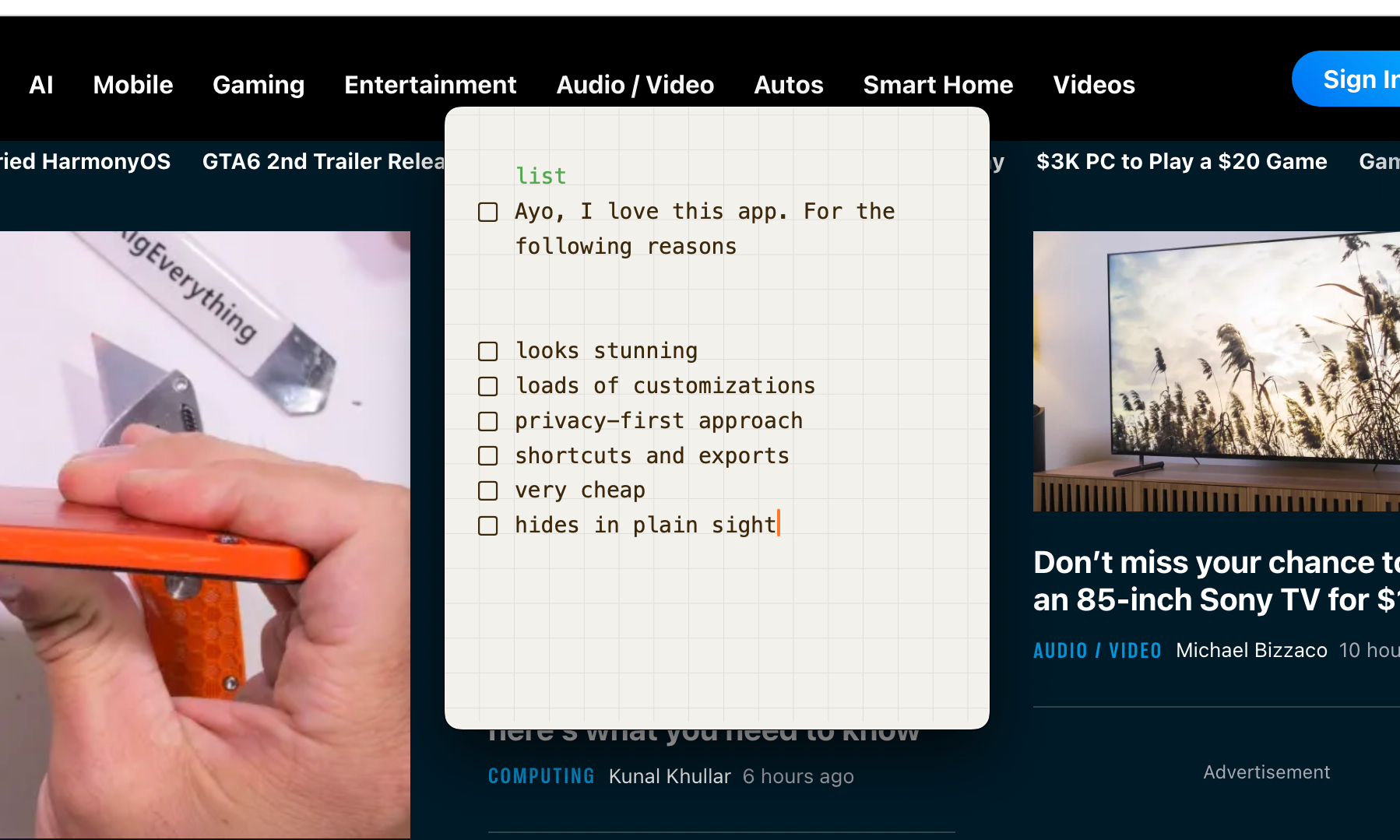Open the Mobile section
This screenshot has height=840, width=1400.
click(132, 85)
